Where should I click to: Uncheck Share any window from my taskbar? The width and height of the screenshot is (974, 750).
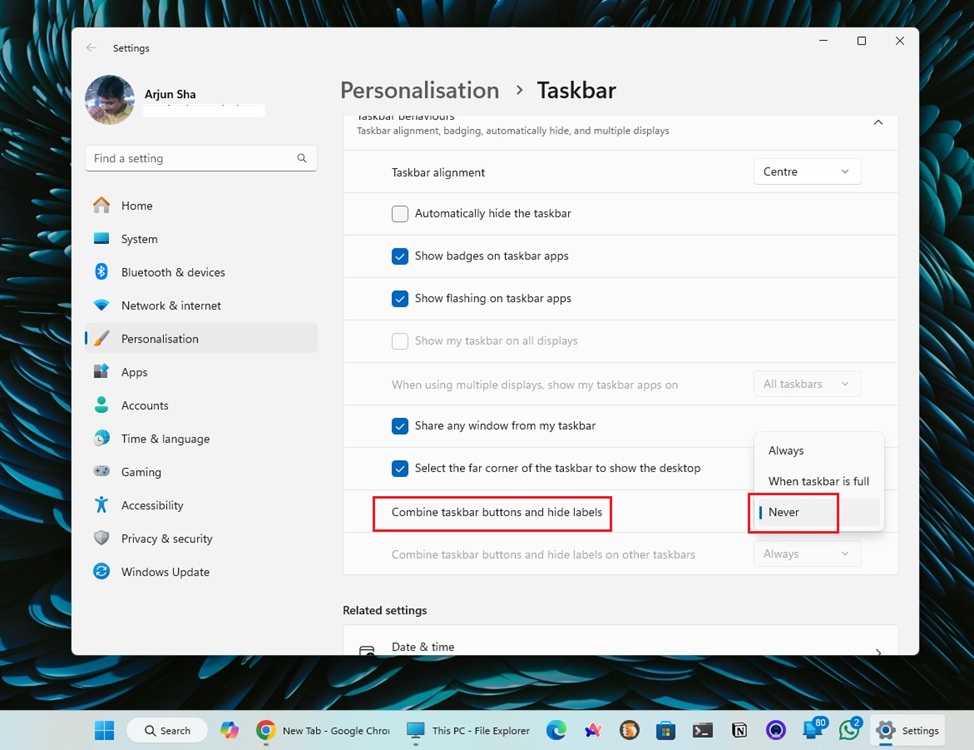pyautogui.click(x=400, y=426)
